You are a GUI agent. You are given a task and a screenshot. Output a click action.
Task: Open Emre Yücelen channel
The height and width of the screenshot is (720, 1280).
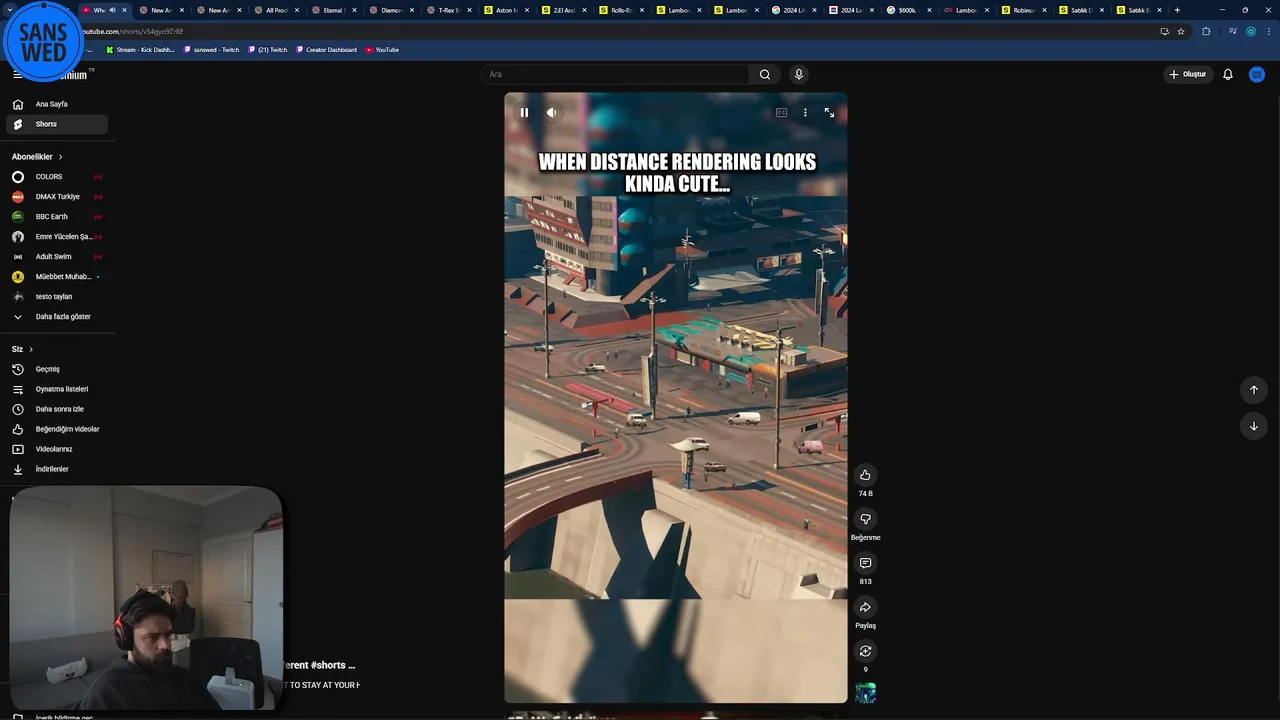click(57, 237)
